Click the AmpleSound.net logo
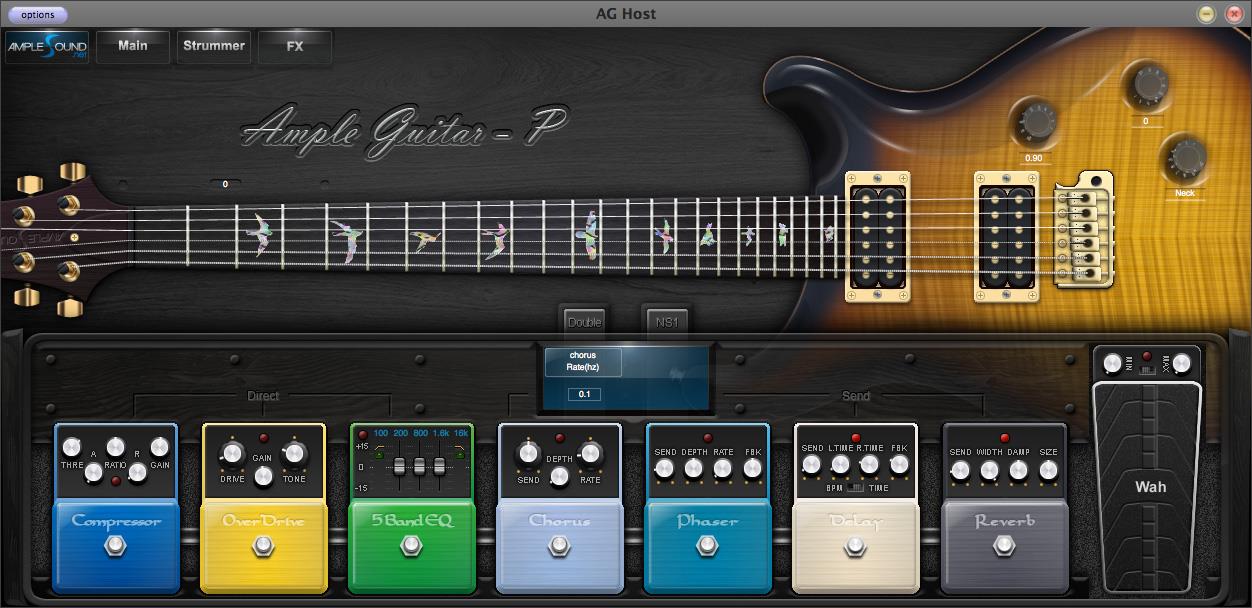This screenshot has height=608, width=1252. pyautogui.click(x=47, y=47)
